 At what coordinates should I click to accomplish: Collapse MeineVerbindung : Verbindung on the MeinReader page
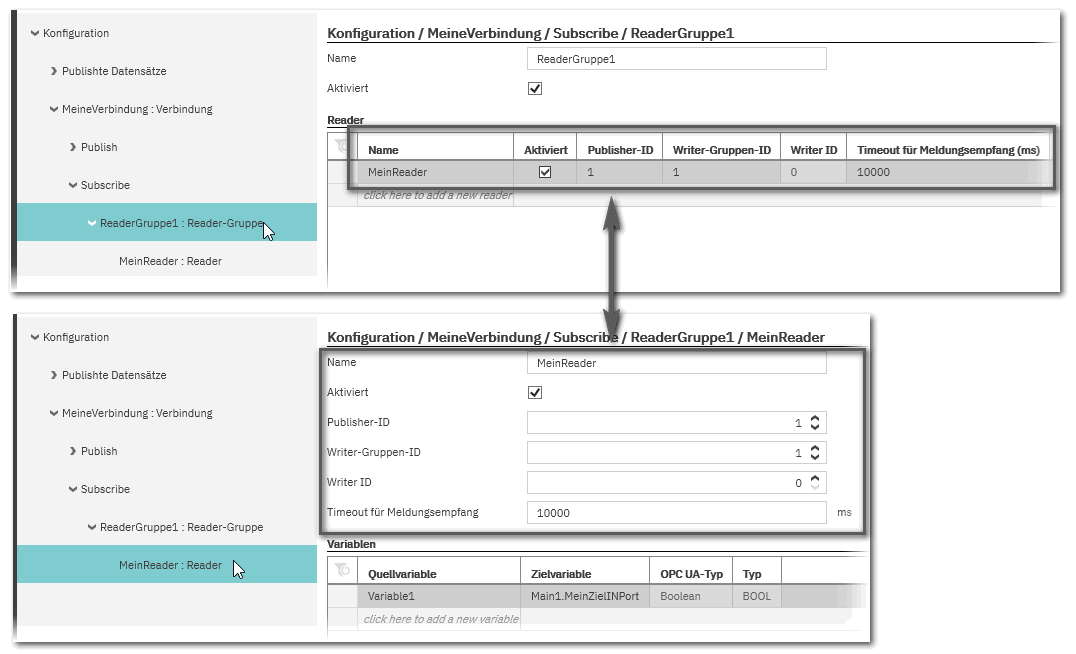click(54, 412)
